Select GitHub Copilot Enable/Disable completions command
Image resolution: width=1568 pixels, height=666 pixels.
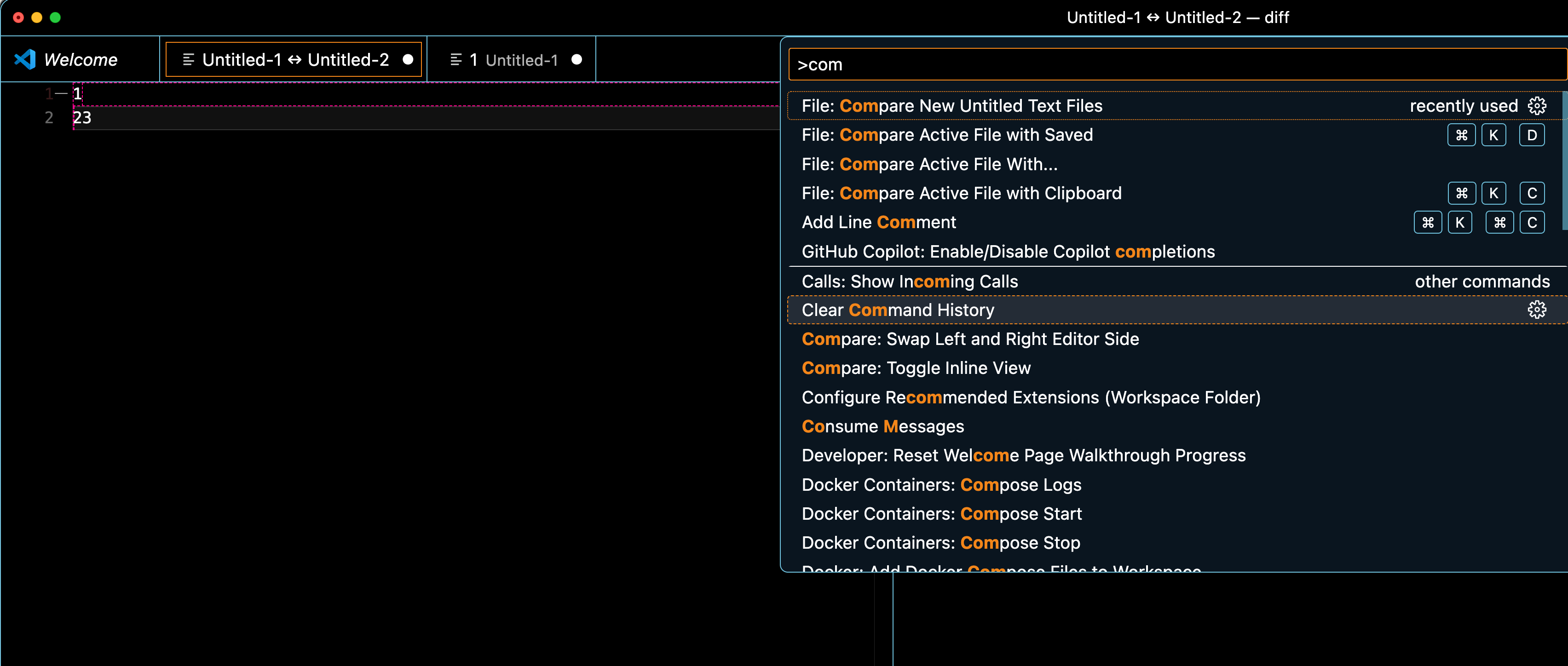pyautogui.click(x=1008, y=252)
